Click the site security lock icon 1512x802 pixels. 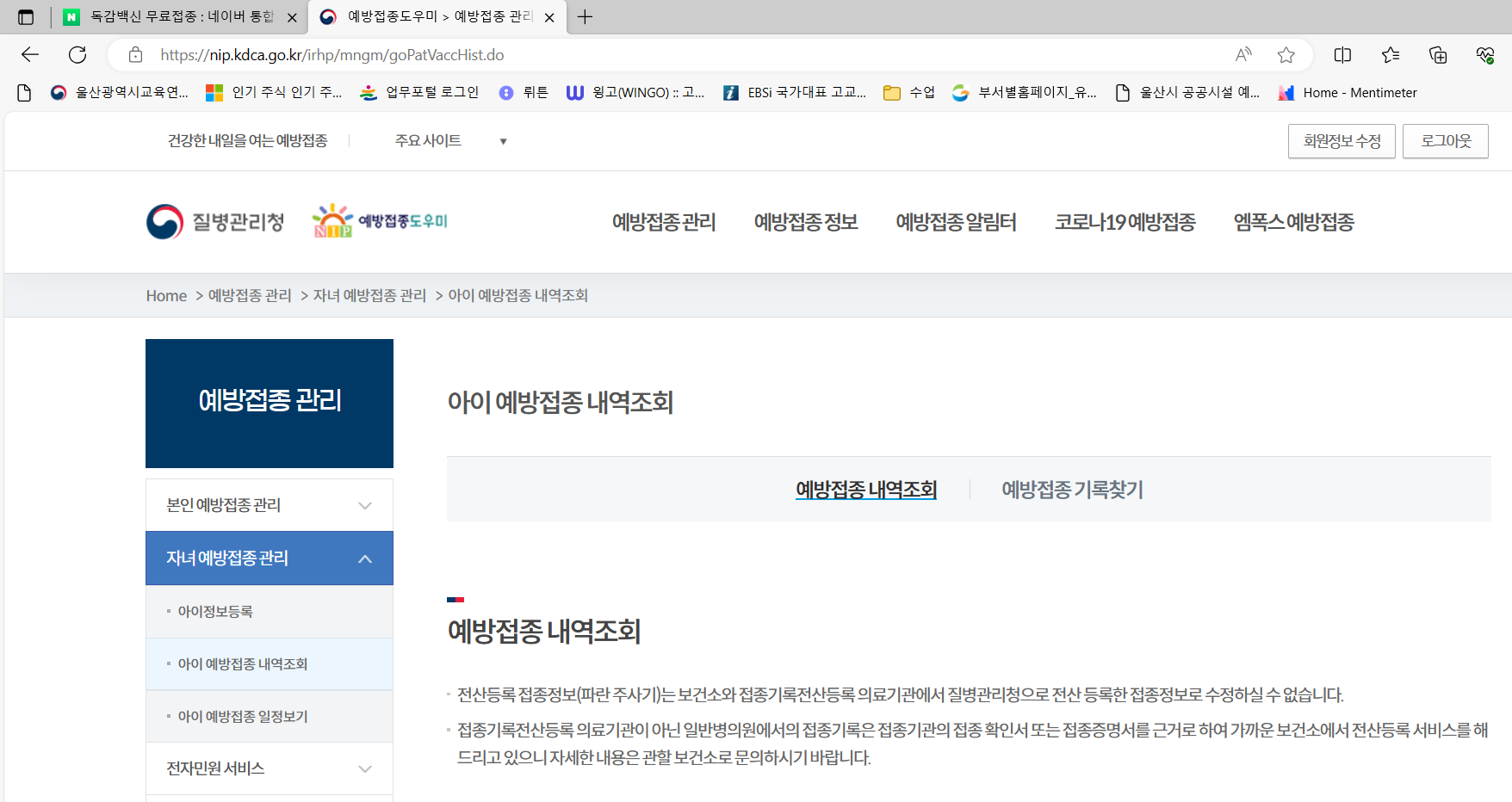tap(135, 54)
